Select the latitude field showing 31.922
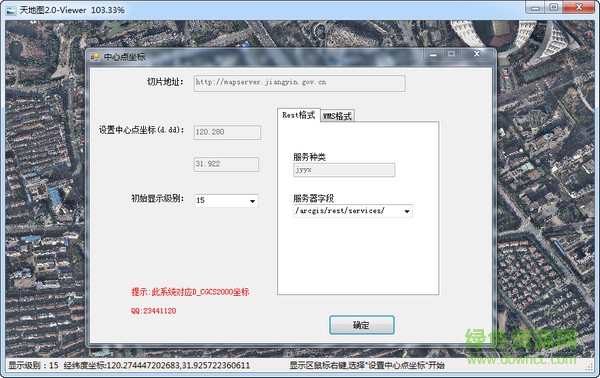Viewport: 600px width, 378px height. point(226,164)
